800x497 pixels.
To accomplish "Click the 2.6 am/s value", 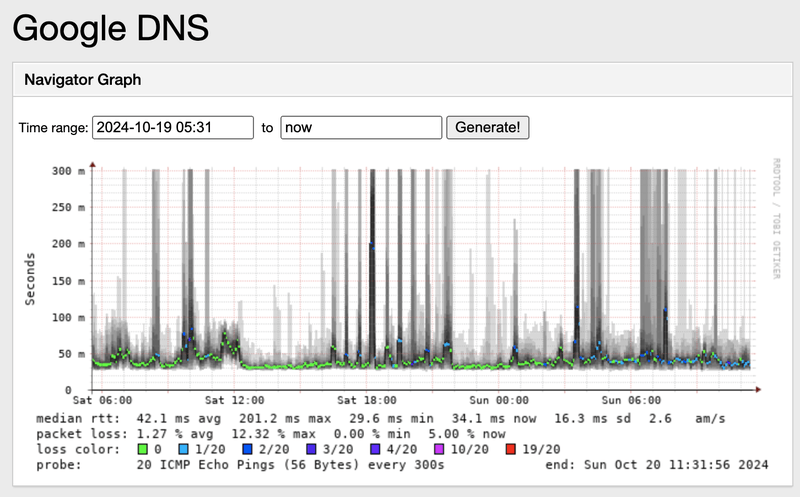I will (x=687, y=418).
